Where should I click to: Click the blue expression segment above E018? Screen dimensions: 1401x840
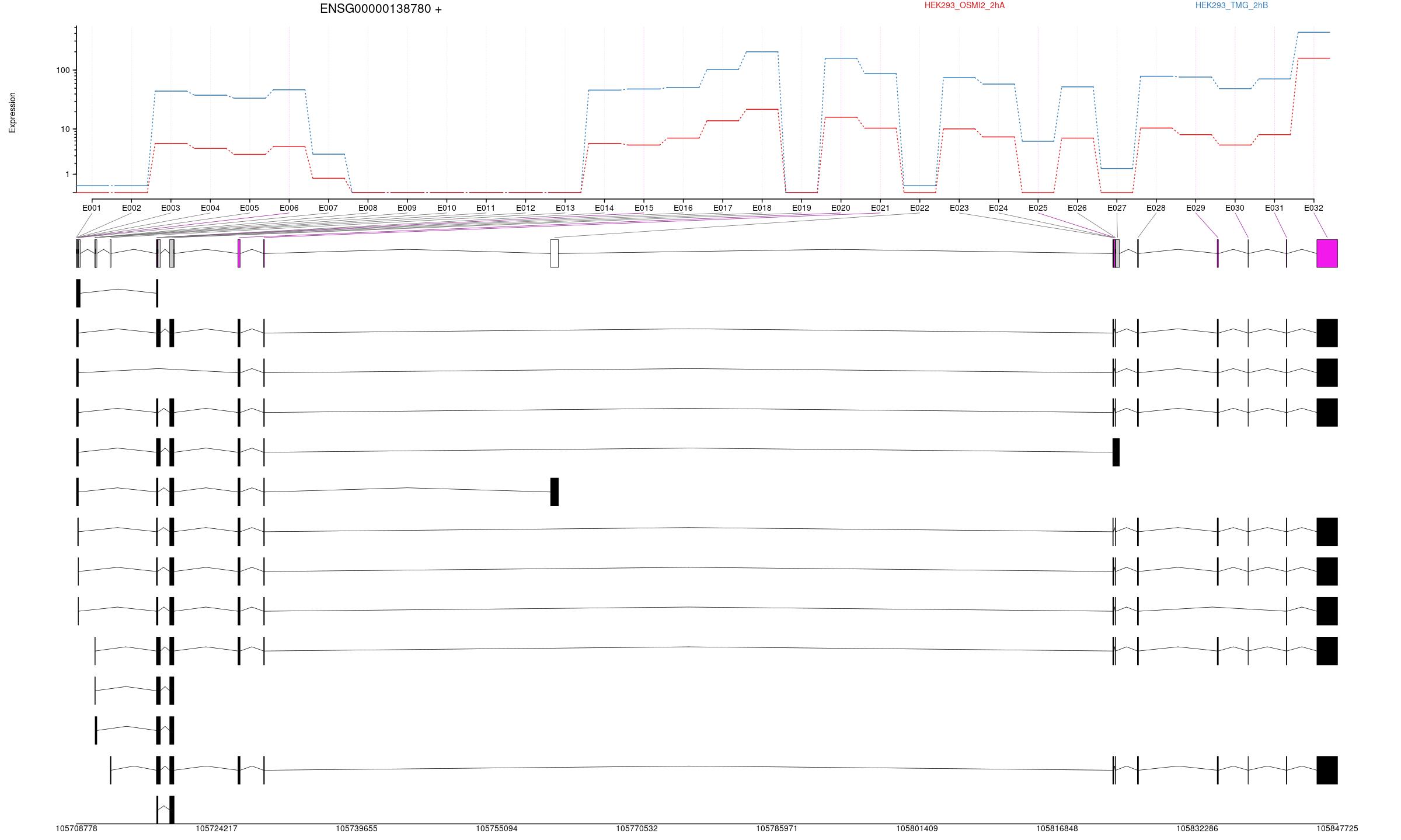pos(762,51)
